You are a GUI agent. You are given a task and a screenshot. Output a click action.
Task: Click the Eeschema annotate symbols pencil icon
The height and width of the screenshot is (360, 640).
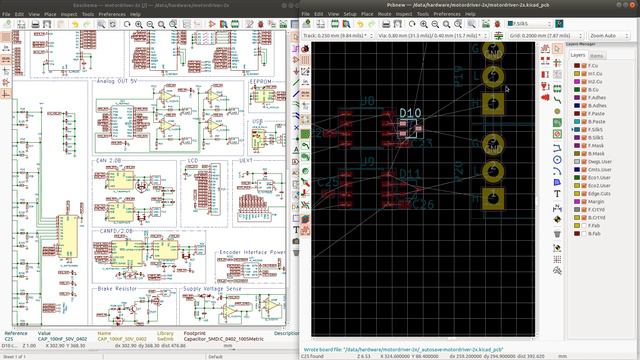click(249, 24)
